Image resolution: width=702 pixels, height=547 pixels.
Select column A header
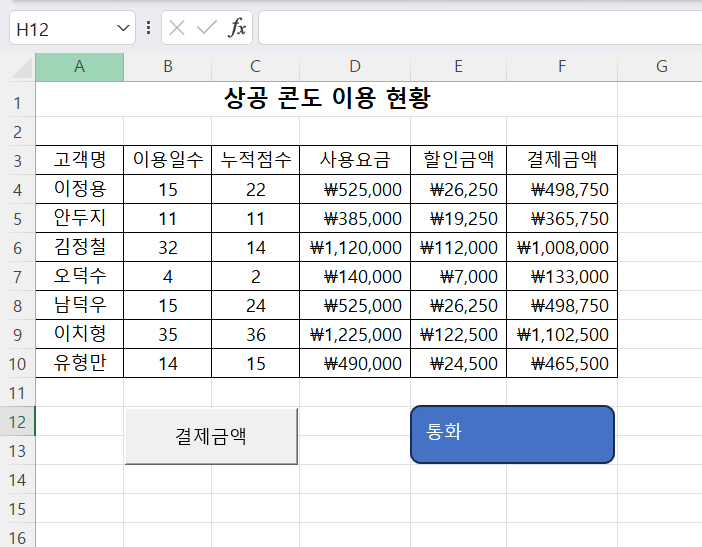click(x=79, y=67)
